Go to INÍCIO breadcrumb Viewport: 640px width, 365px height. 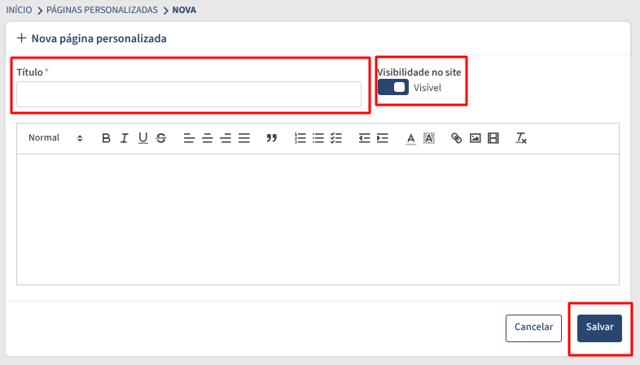click(x=19, y=10)
